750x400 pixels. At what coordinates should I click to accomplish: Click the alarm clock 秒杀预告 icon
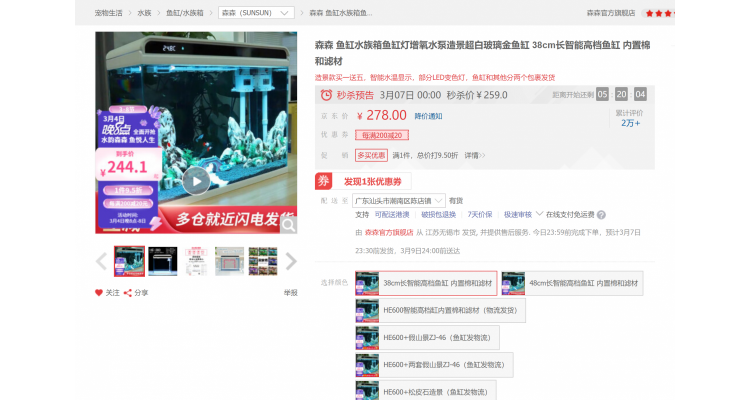[326, 95]
